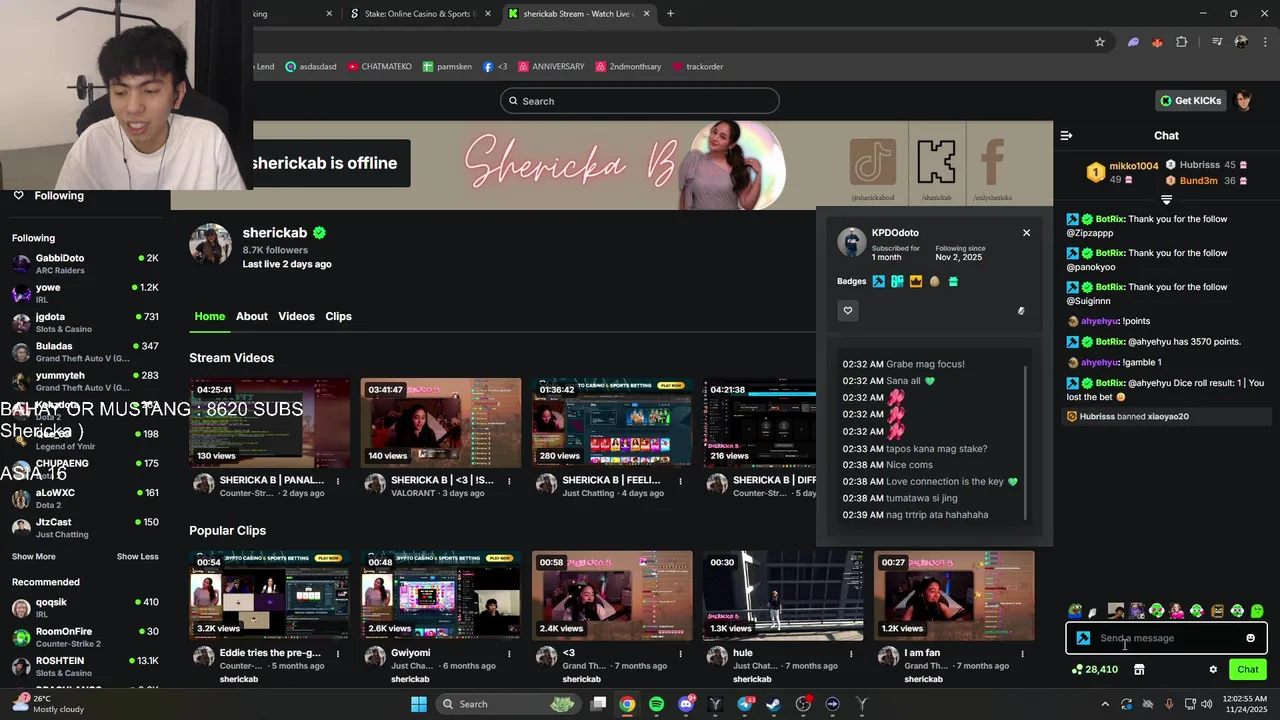
Task: Open Discord from the taskbar
Action: 686,704
